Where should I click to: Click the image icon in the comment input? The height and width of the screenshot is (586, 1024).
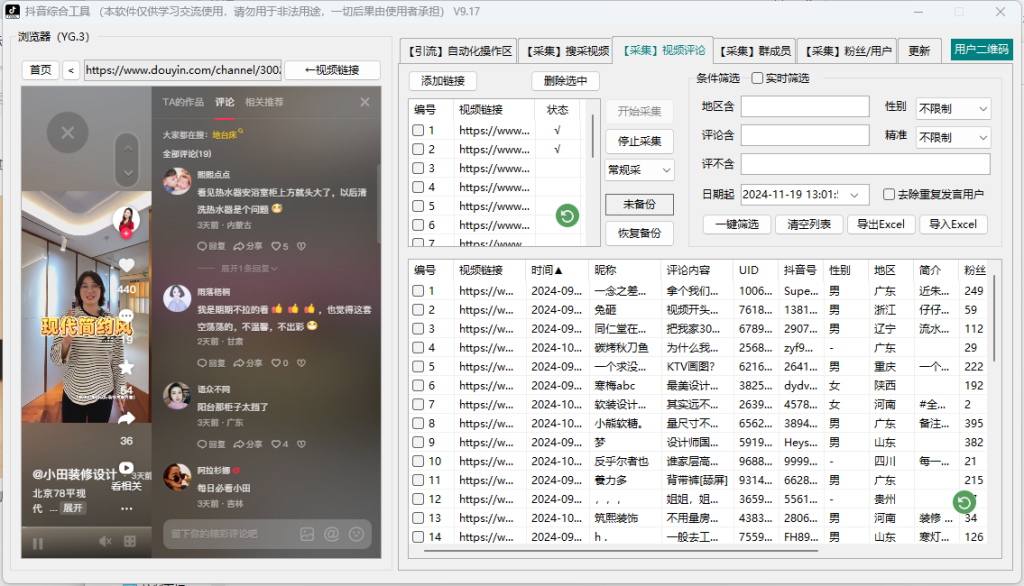click(x=308, y=535)
